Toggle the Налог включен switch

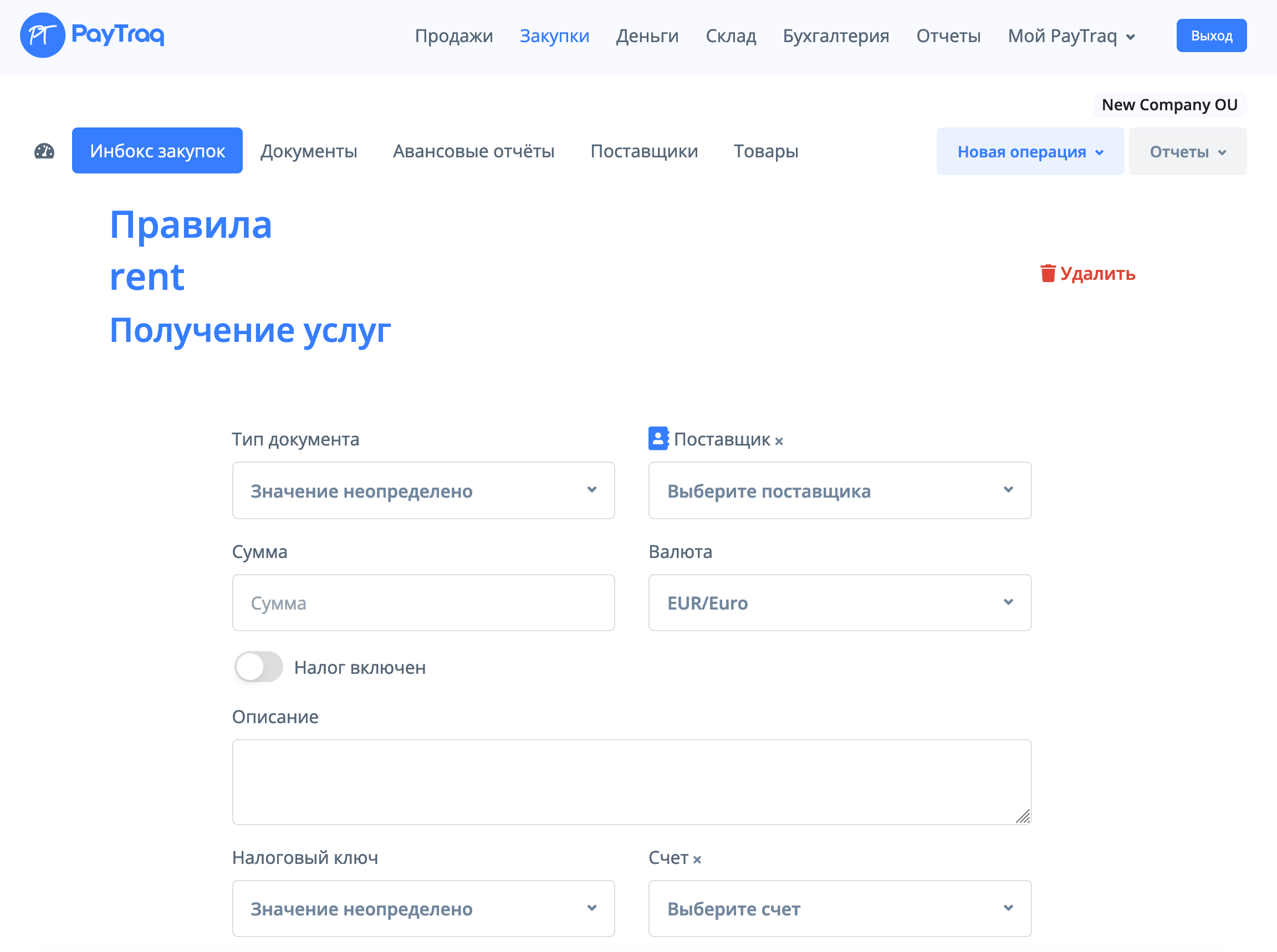tap(259, 667)
